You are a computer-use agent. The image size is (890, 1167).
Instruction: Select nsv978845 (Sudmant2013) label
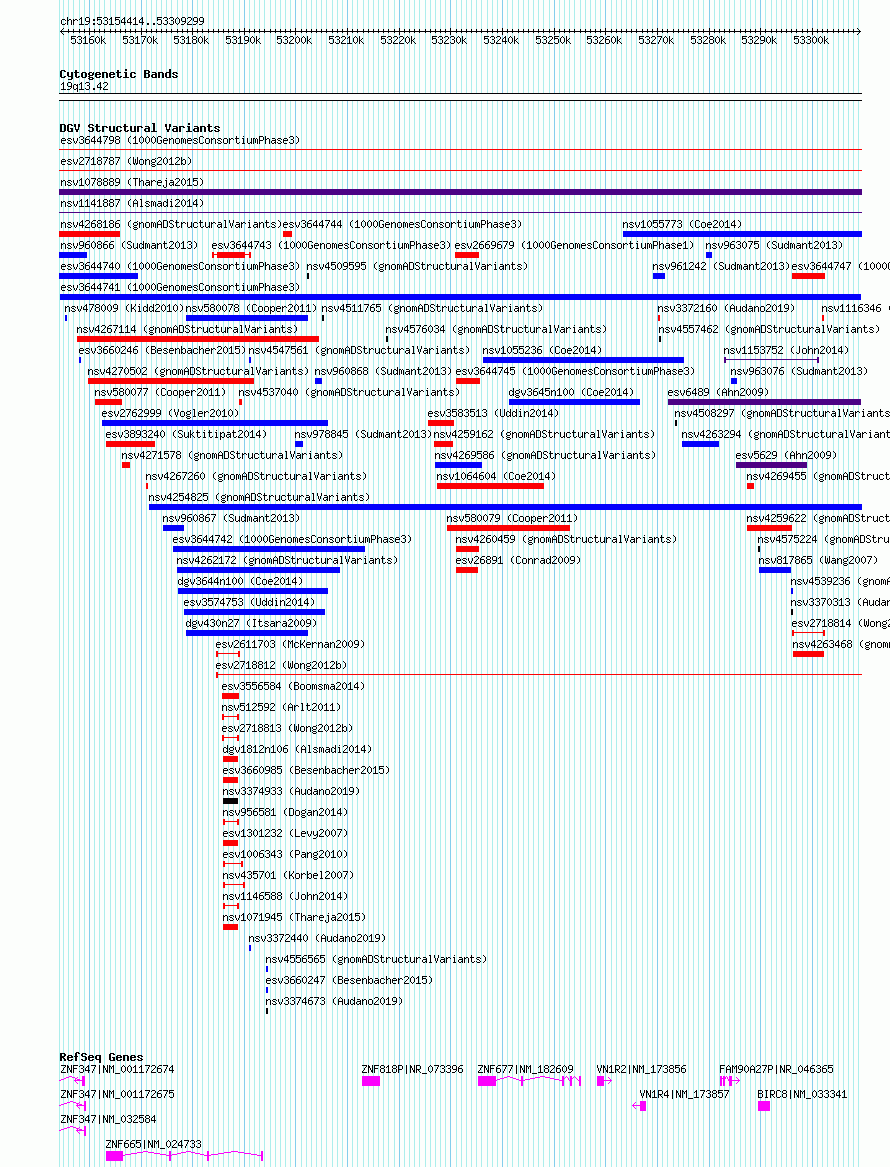tap(363, 434)
